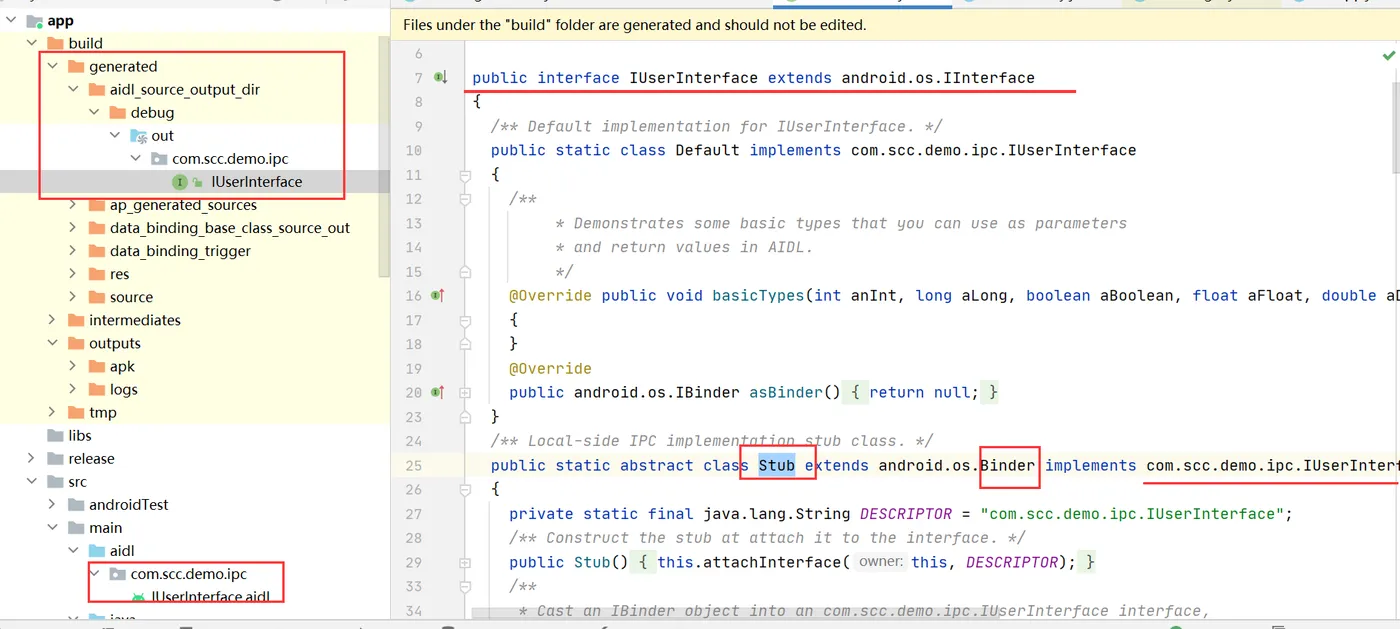Click the ap_generated_sources folder icon
The height and width of the screenshot is (629, 1400).
[x=96, y=204]
